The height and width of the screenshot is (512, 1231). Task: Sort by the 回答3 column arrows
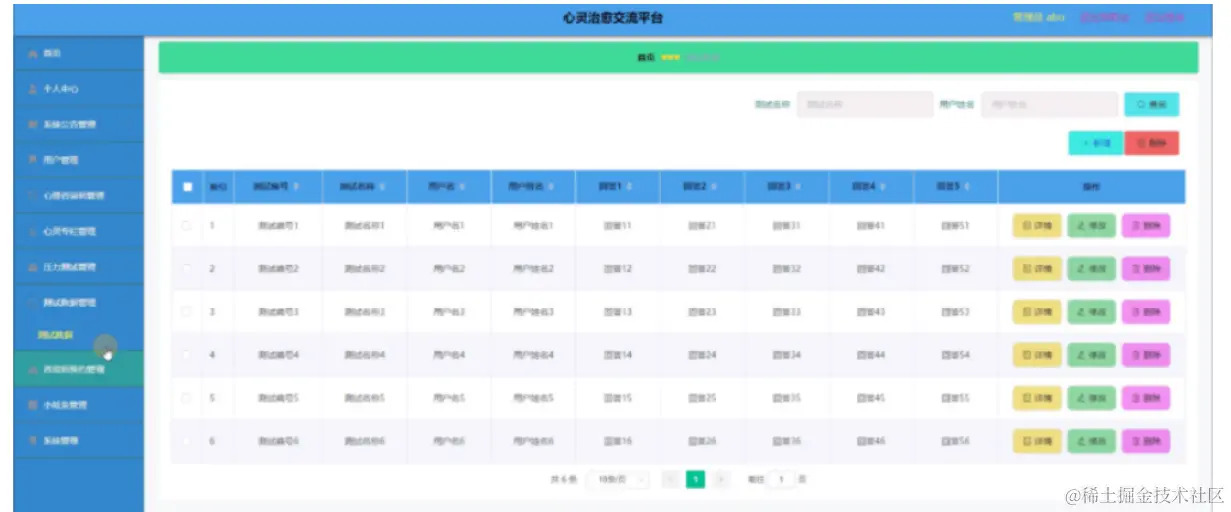(797, 186)
